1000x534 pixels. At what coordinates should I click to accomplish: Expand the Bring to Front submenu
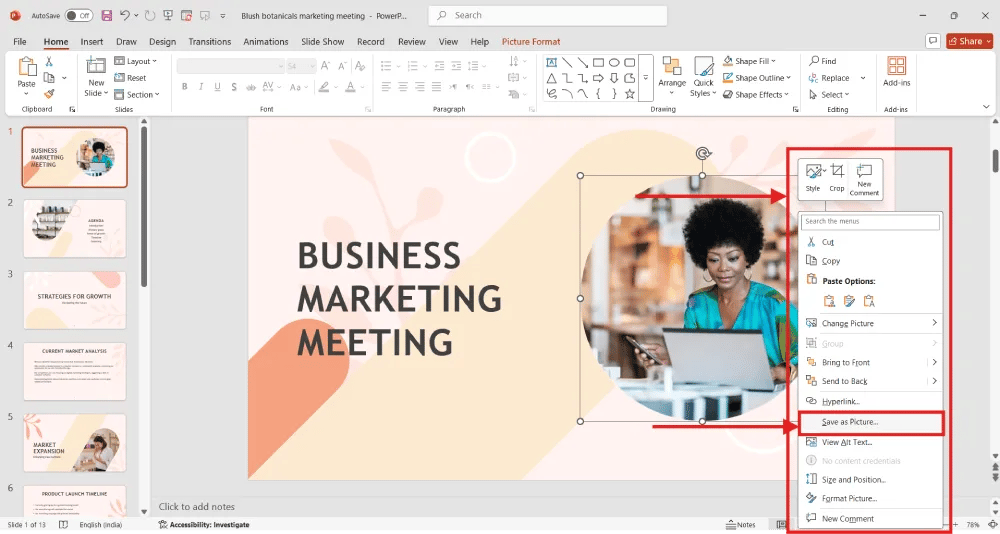tap(934, 362)
